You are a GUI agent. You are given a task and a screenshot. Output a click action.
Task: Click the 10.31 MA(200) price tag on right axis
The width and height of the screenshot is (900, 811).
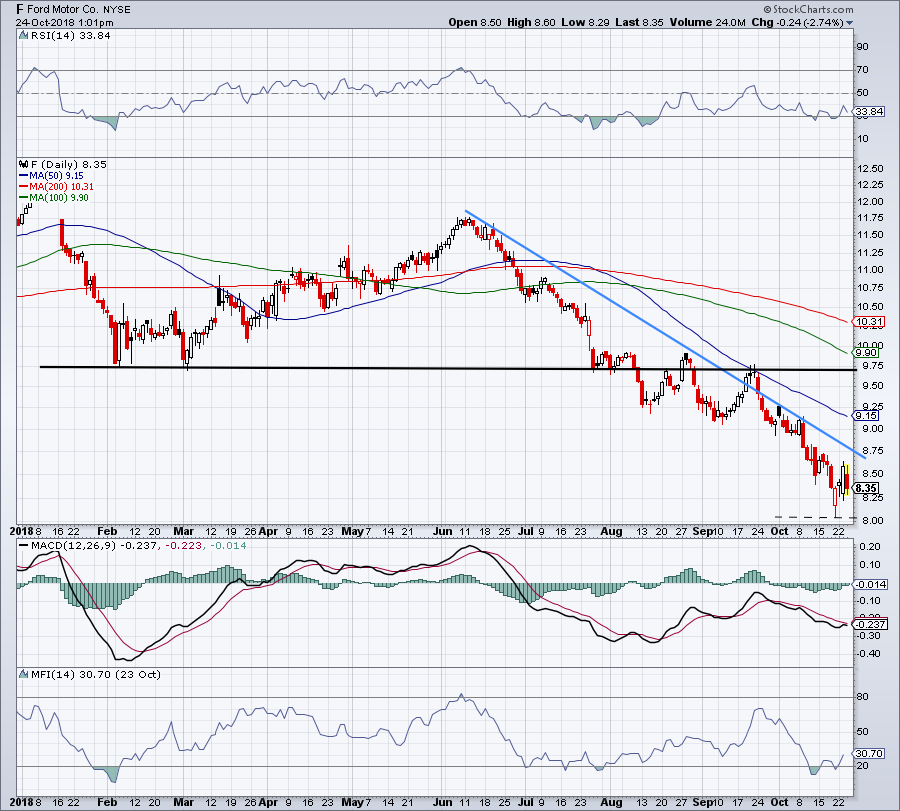tap(869, 322)
